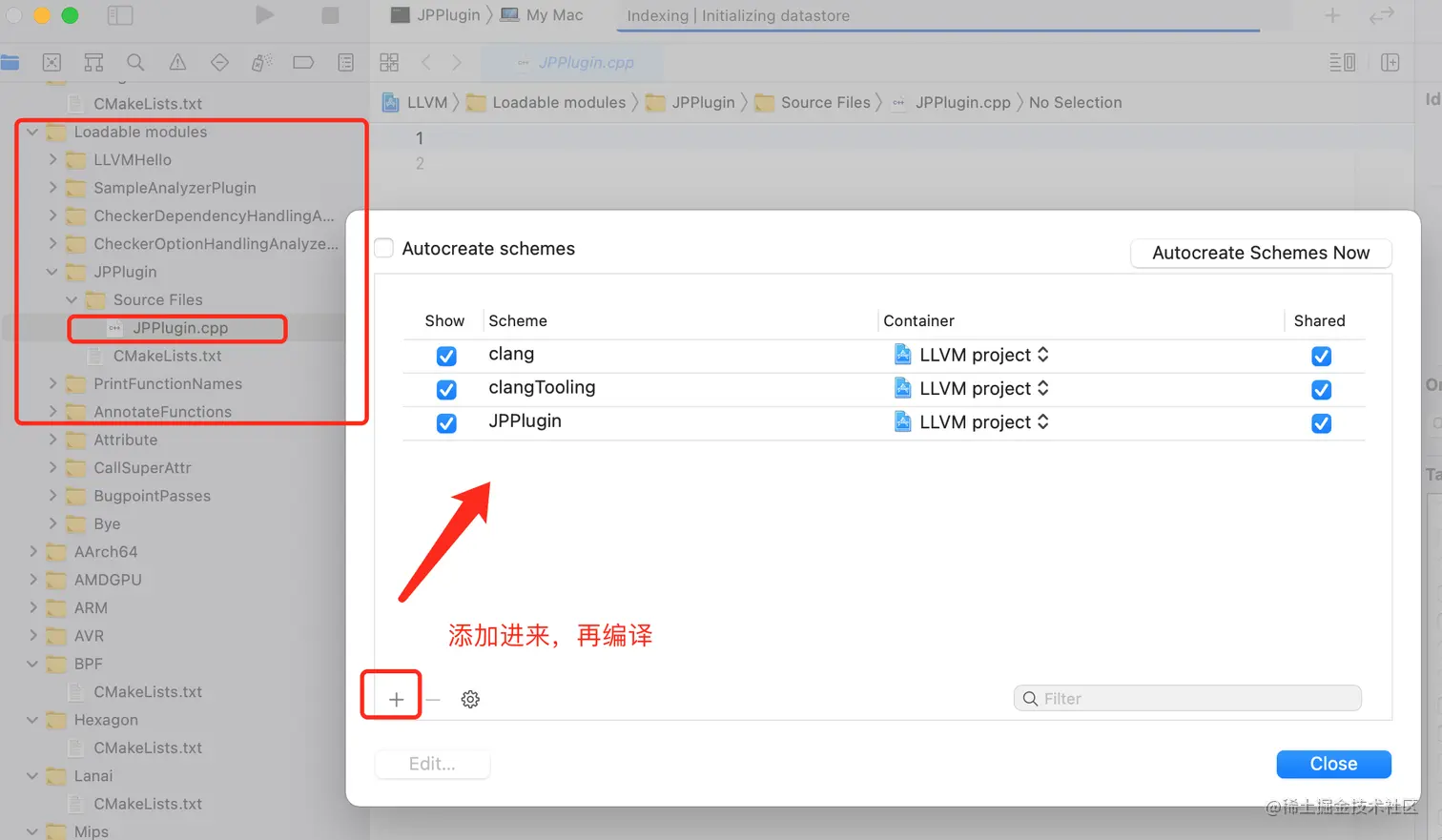Click Autocreate Schemes Now button
The width and height of the screenshot is (1442, 840).
click(1261, 253)
